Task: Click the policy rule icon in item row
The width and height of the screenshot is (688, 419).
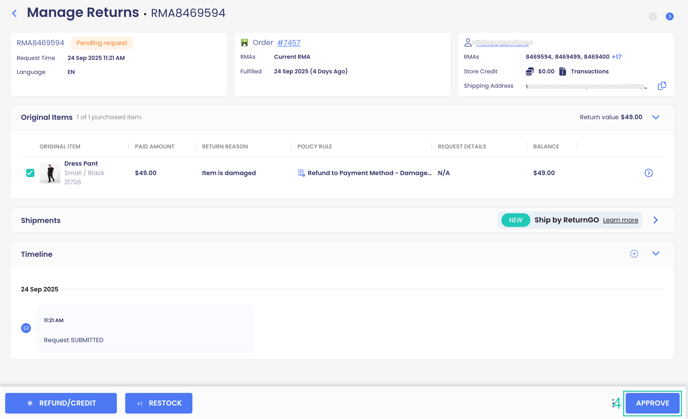Action: pos(301,173)
